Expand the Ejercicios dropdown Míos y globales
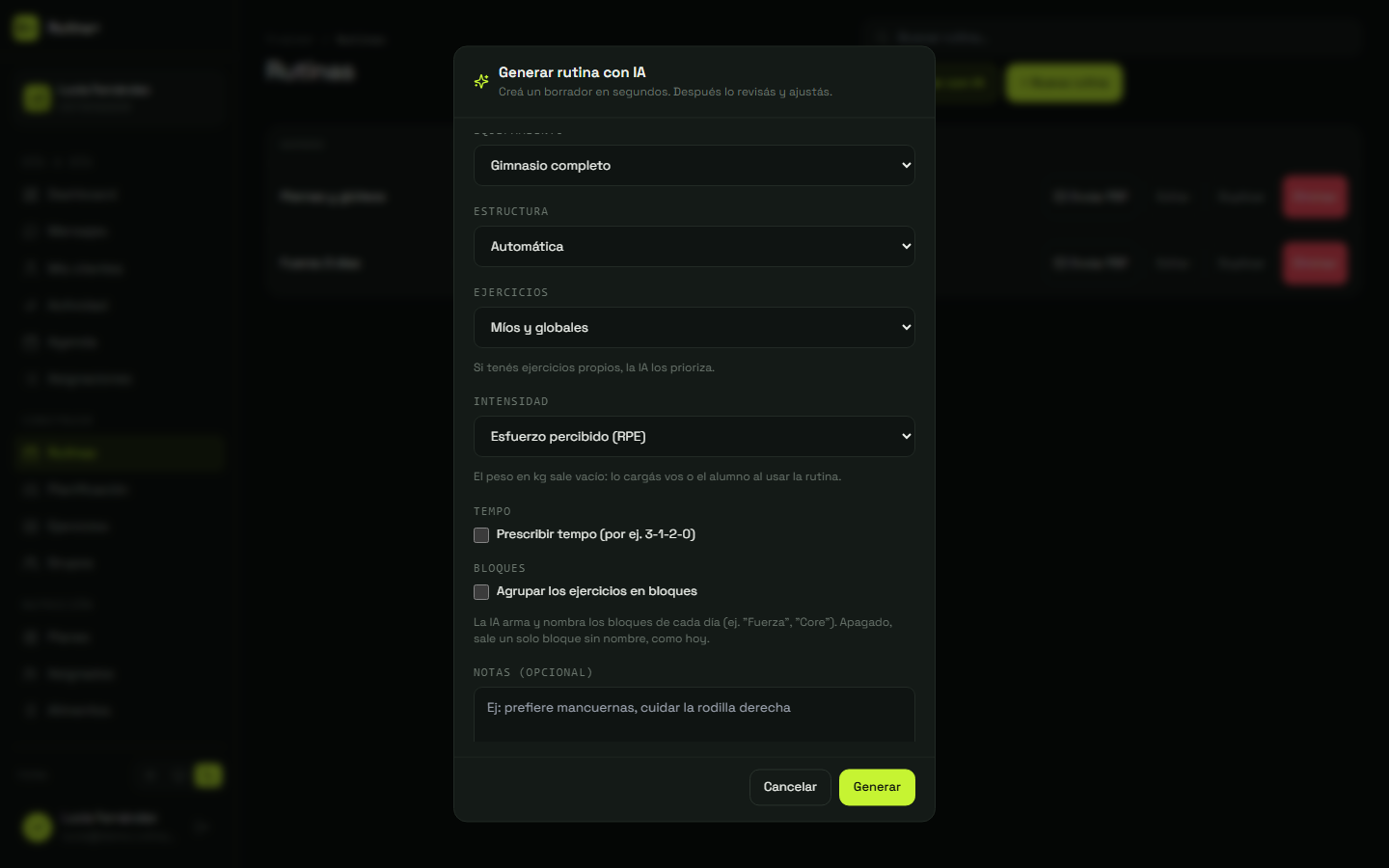This screenshot has width=1389, height=868. 694,328
